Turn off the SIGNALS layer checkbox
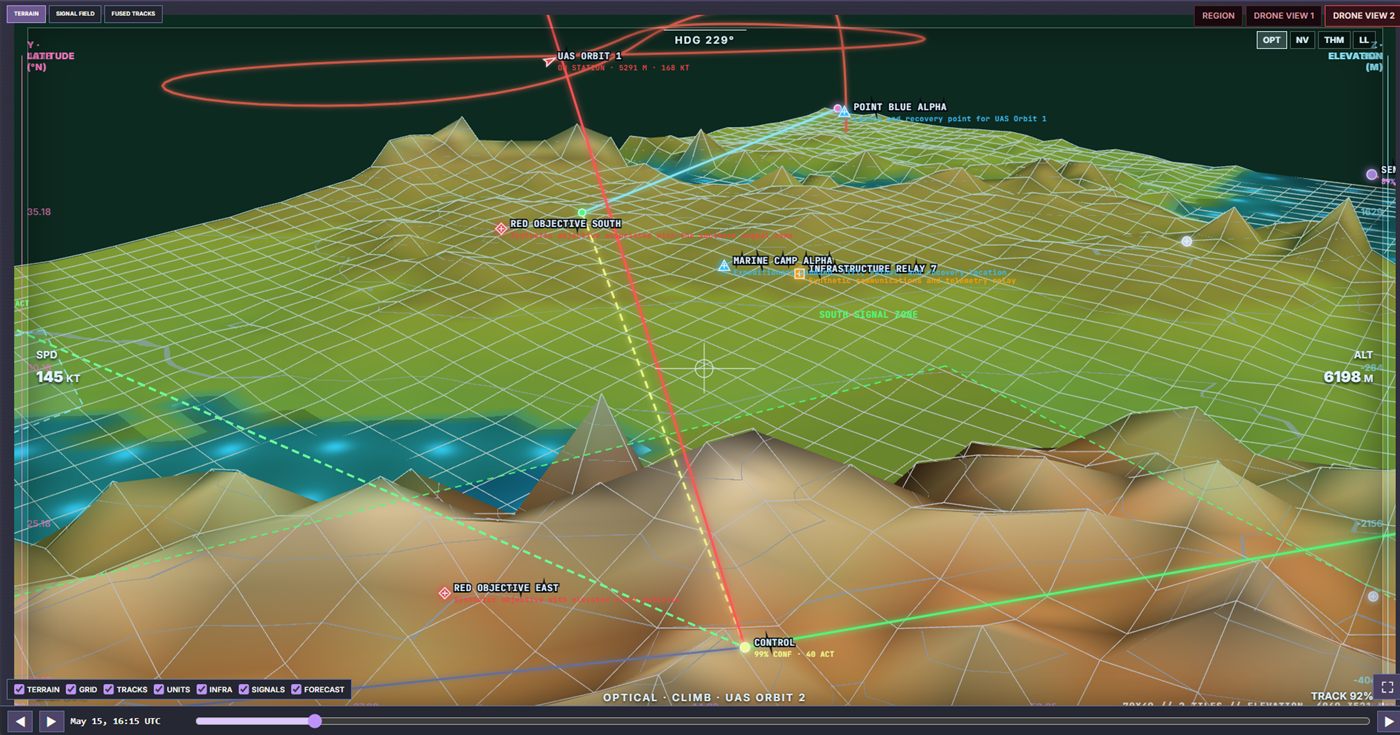Screen dimensions: 1400x735 point(244,689)
